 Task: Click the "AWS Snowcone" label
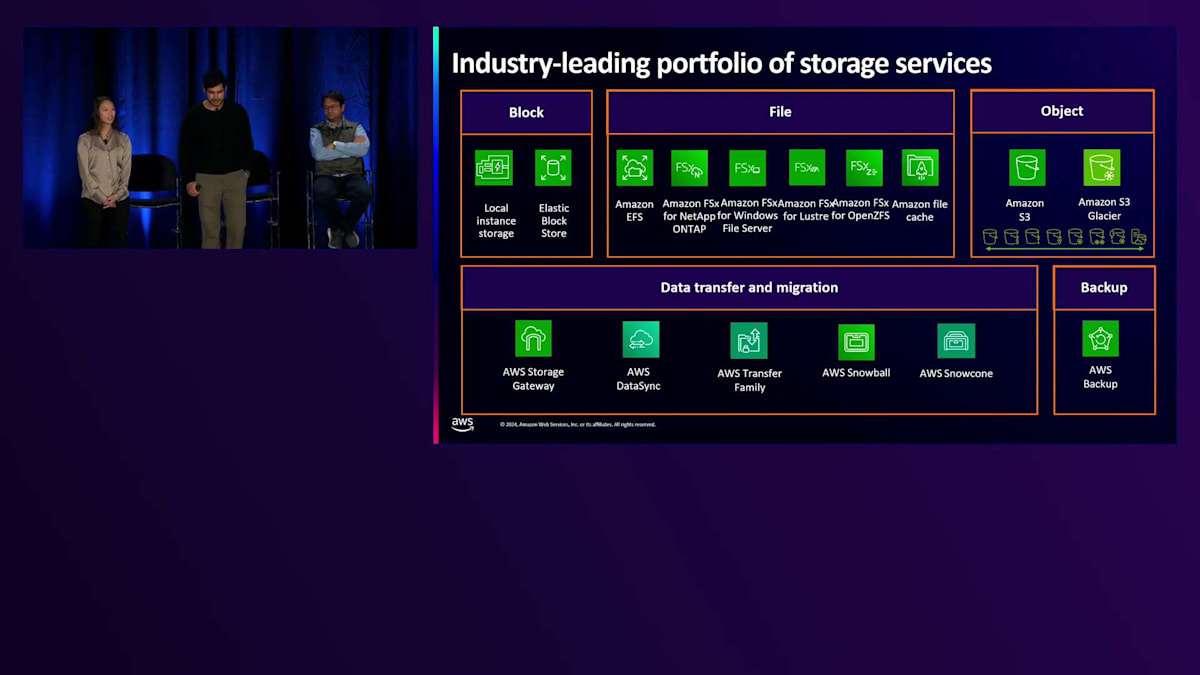pyautogui.click(x=956, y=374)
